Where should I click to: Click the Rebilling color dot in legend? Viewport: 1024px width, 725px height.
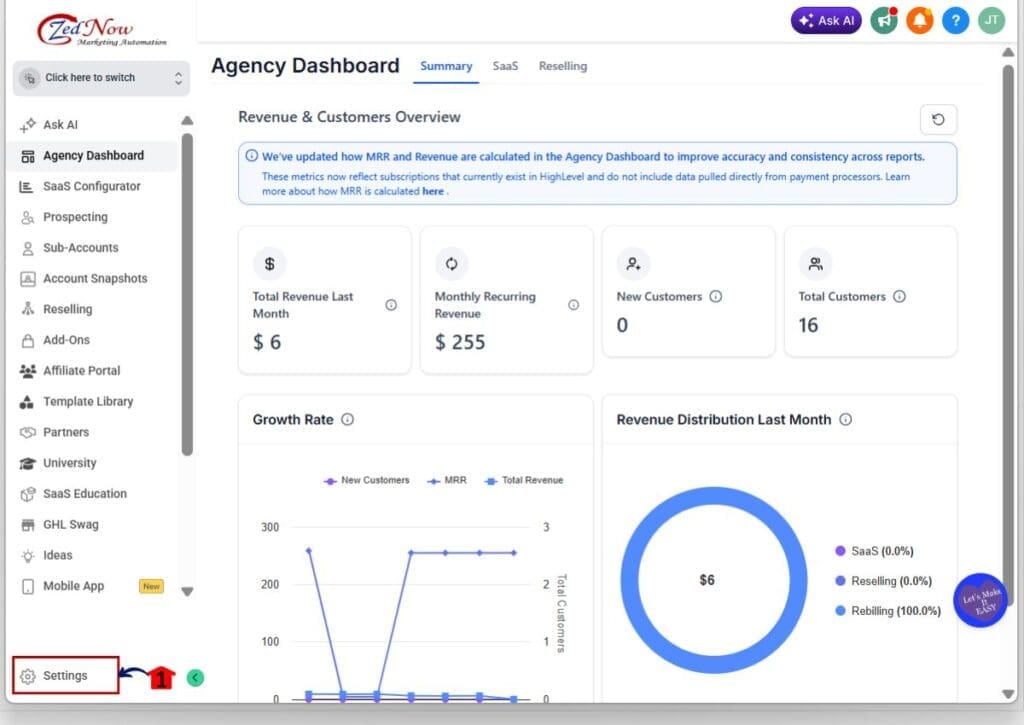pyautogui.click(x=840, y=611)
